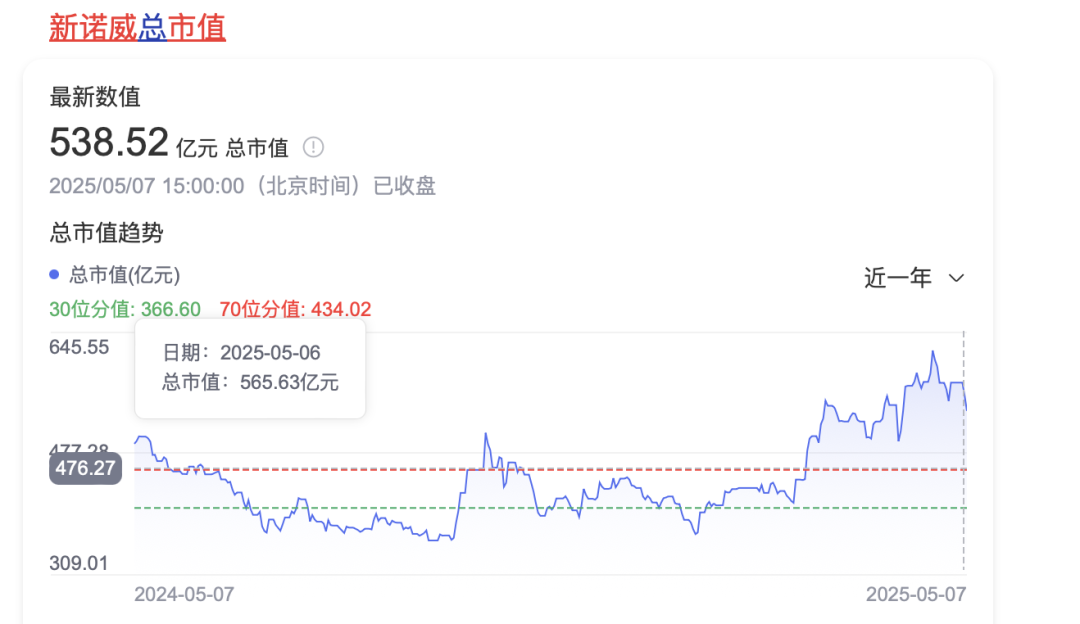Click the 最新数值 heading
The image size is (1080, 624).
(x=95, y=97)
